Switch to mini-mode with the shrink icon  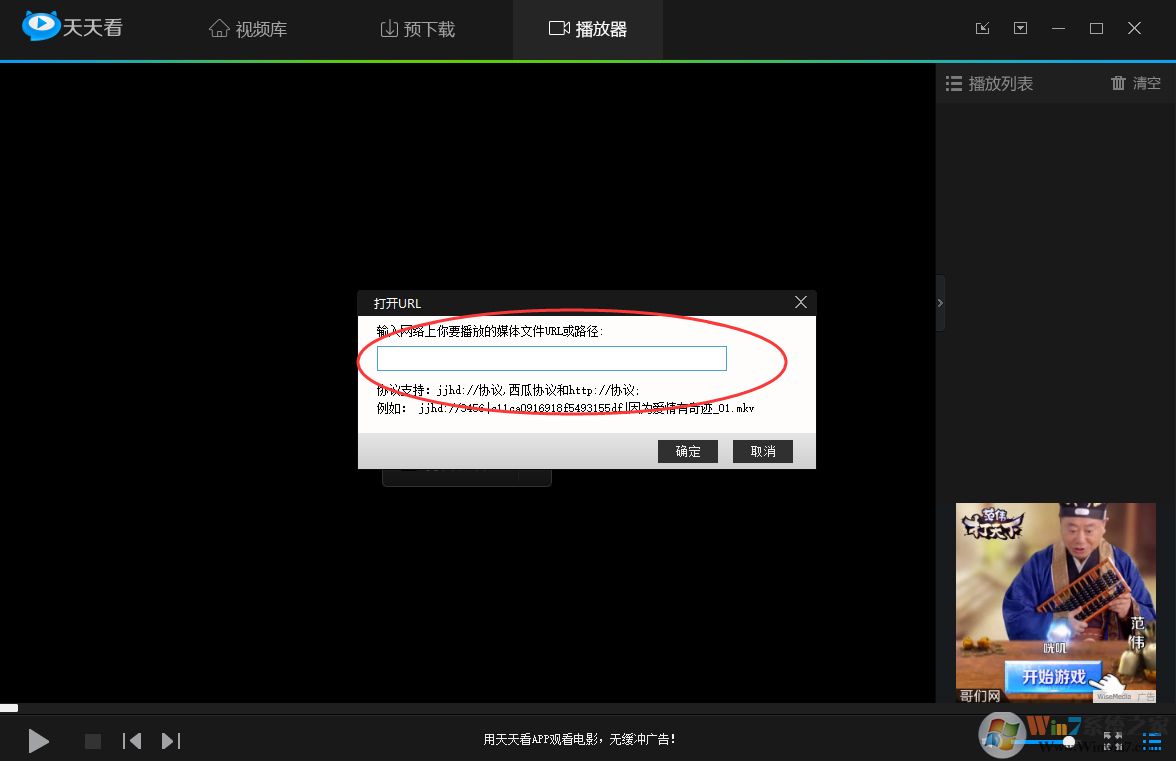point(982,28)
